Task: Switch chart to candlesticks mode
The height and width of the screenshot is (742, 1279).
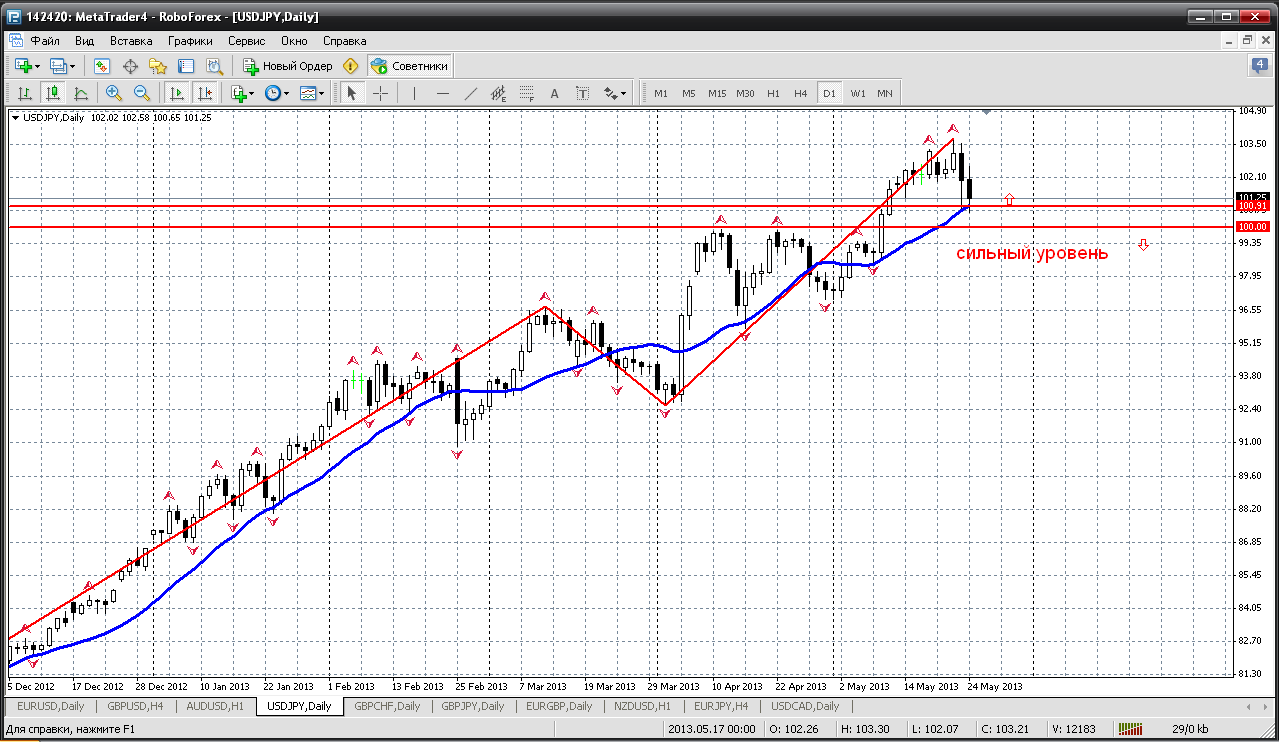Action: coord(53,93)
